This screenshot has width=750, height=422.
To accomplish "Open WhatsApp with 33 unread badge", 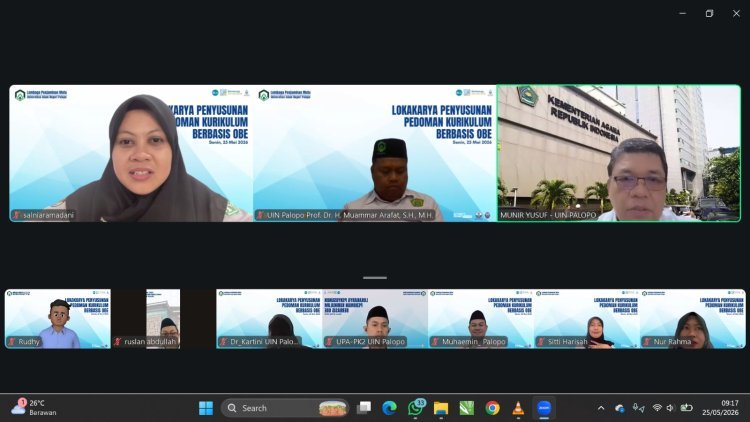I will point(415,408).
